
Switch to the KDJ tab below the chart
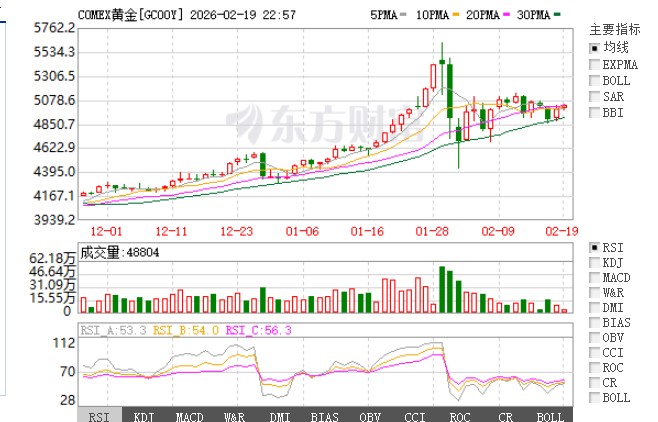[145, 415]
